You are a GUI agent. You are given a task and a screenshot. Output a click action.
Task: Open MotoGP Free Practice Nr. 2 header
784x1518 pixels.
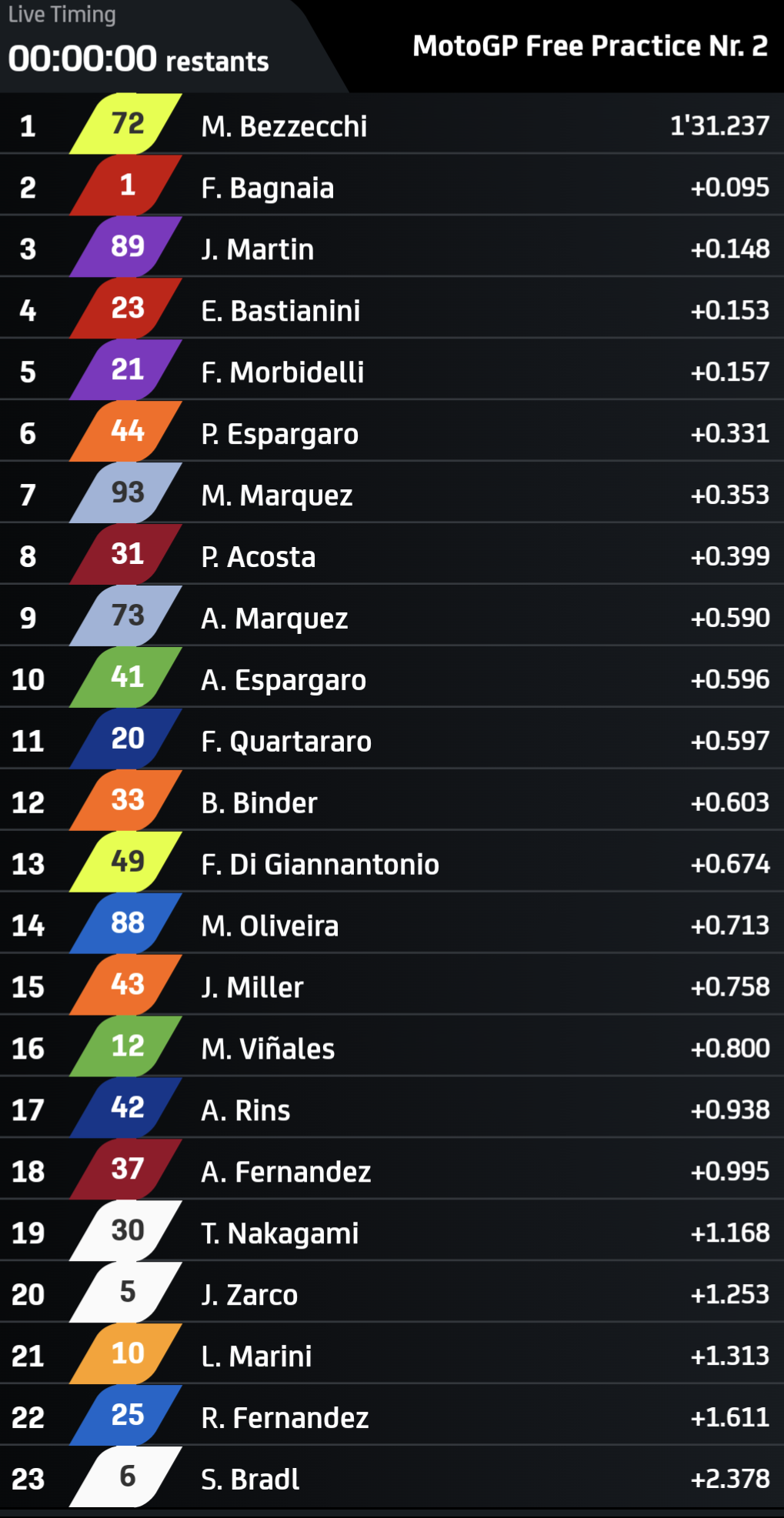(590, 46)
